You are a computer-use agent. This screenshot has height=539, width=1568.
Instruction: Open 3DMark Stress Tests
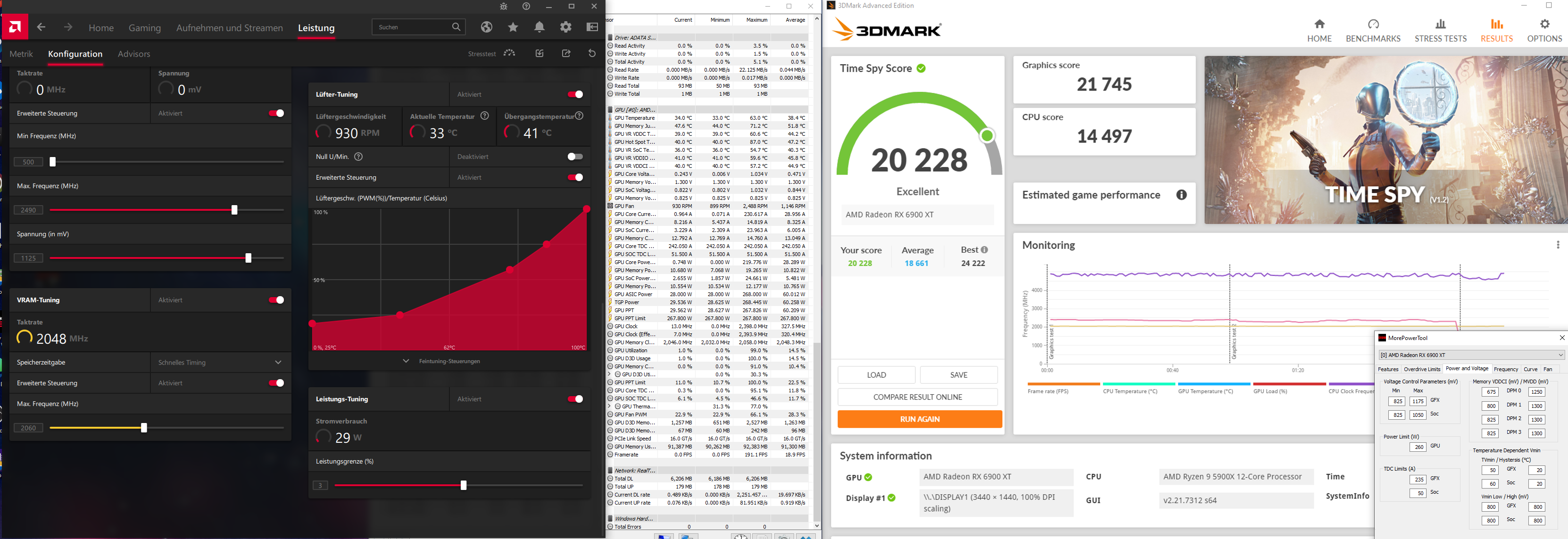[x=1440, y=30]
